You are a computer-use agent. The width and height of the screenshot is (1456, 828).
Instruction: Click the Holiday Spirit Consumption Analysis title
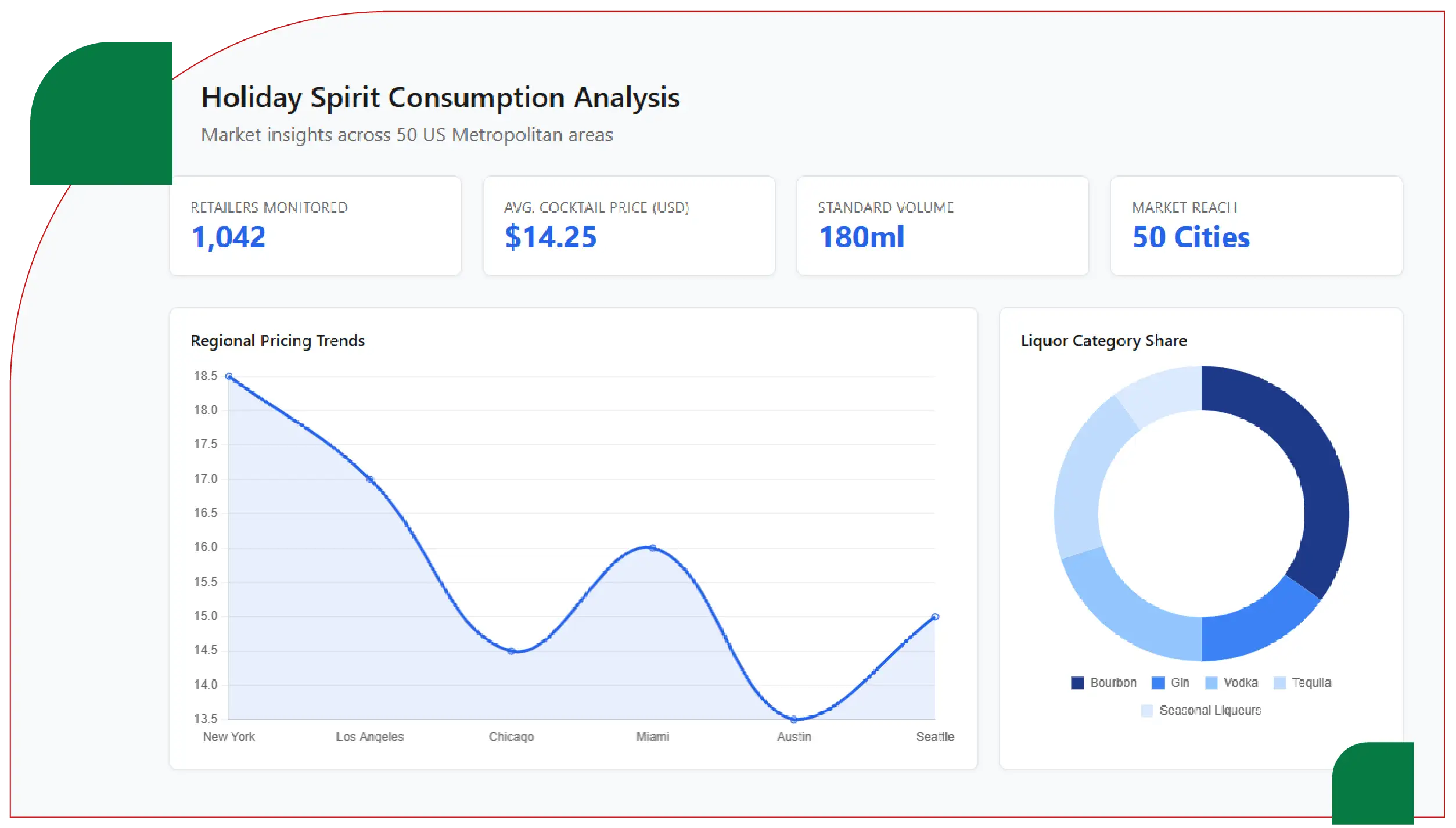click(440, 98)
